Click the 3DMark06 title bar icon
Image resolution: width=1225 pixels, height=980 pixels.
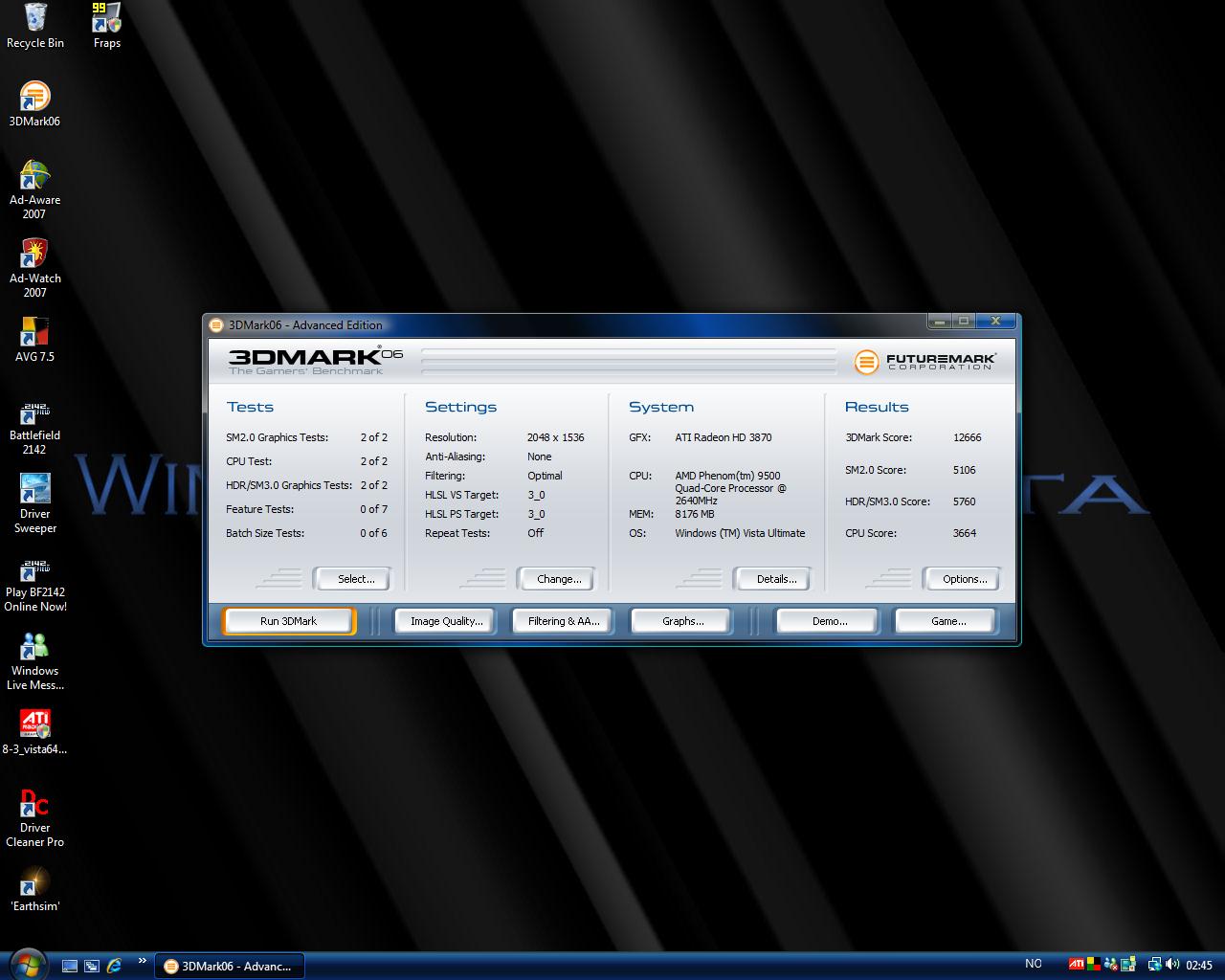click(216, 325)
